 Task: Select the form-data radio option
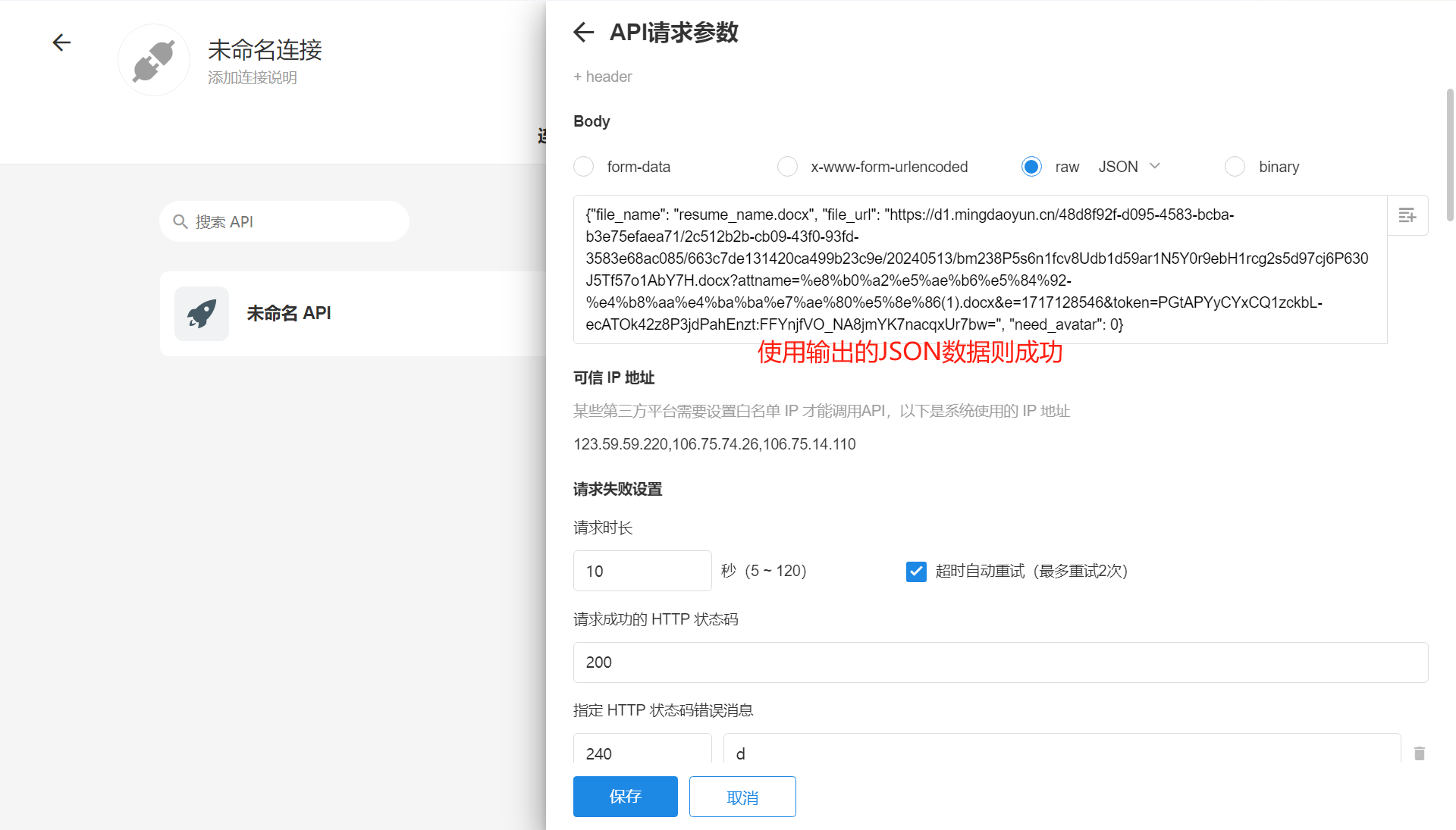(x=584, y=167)
